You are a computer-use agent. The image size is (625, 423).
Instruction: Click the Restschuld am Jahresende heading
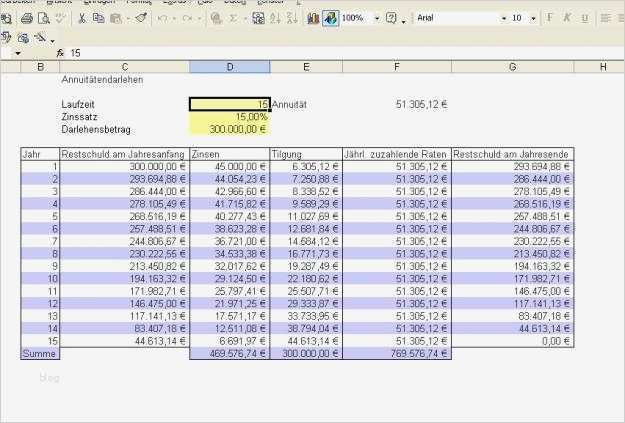point(513,154)
